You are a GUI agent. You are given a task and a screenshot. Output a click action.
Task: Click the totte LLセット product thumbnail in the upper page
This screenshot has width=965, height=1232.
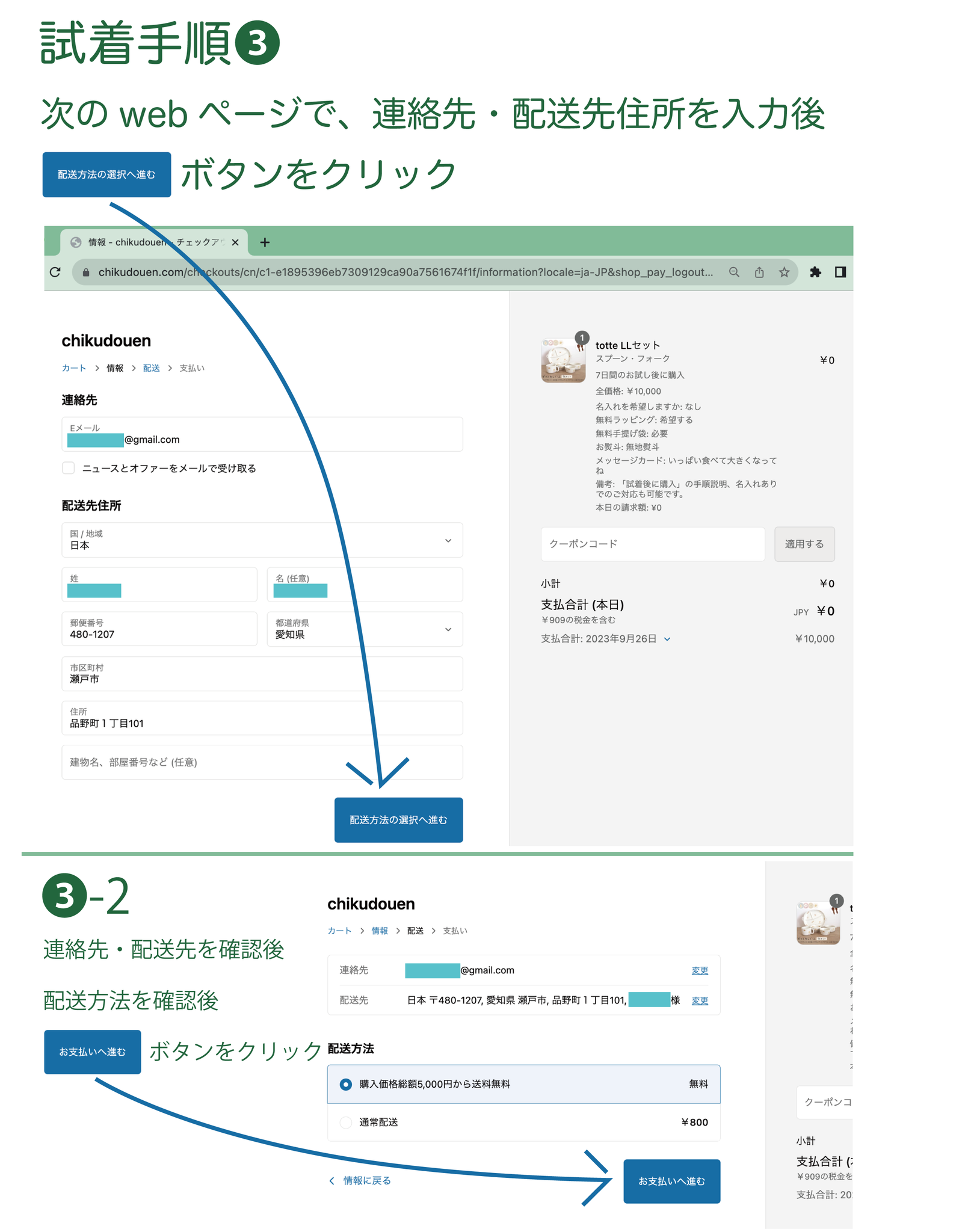coord(564,360)
